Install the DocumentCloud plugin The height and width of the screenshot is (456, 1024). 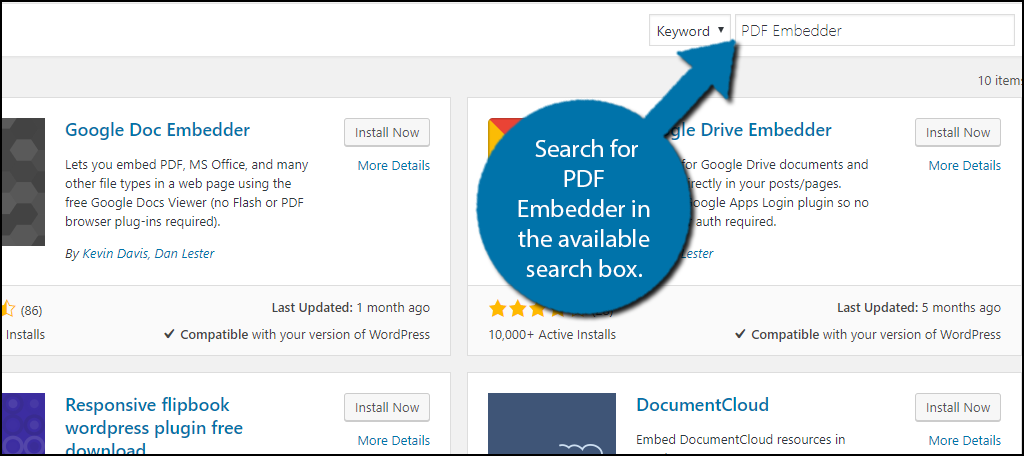[957, 408]
